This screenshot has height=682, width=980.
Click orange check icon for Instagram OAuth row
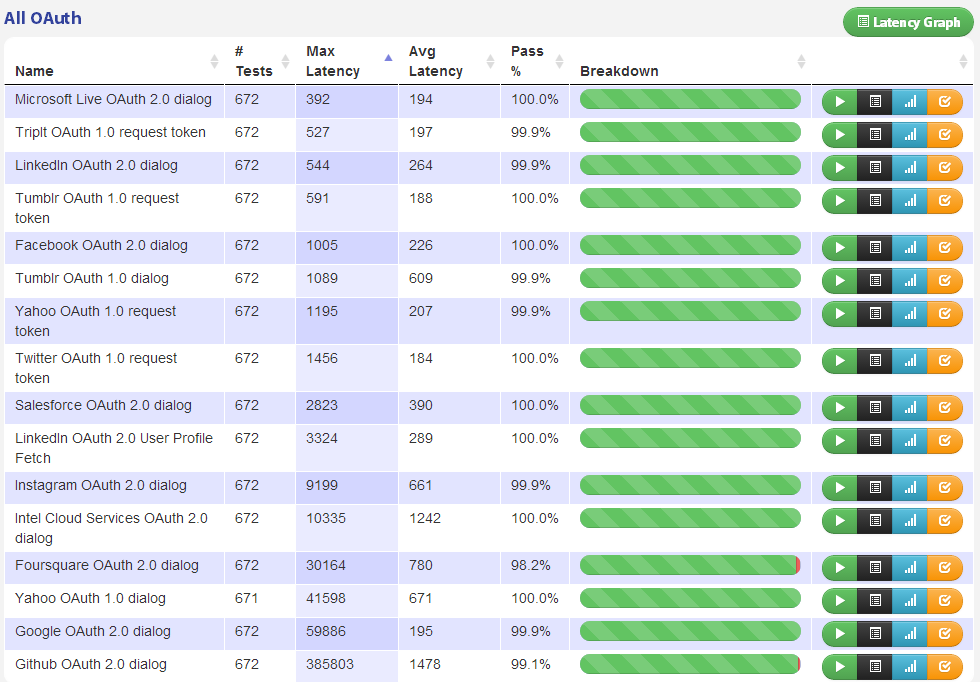(x=945, y=488)
